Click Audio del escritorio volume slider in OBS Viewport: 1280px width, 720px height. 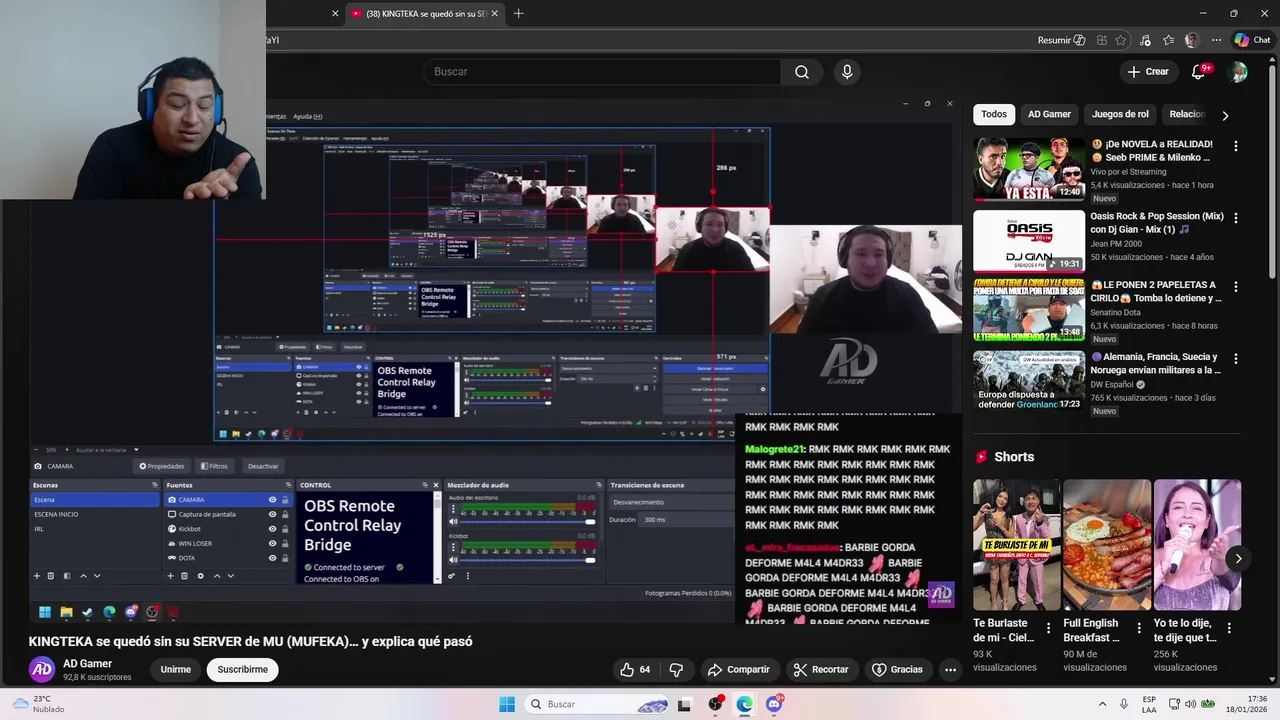[x=528, y=521]
